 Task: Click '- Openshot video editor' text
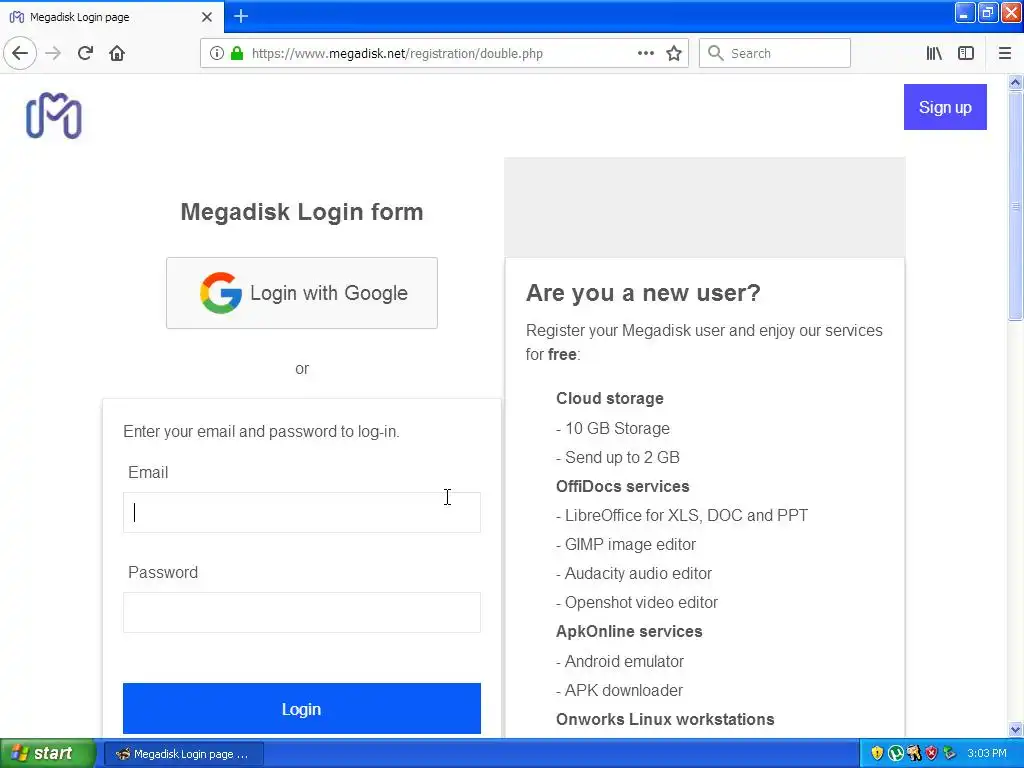coord(637,602)
